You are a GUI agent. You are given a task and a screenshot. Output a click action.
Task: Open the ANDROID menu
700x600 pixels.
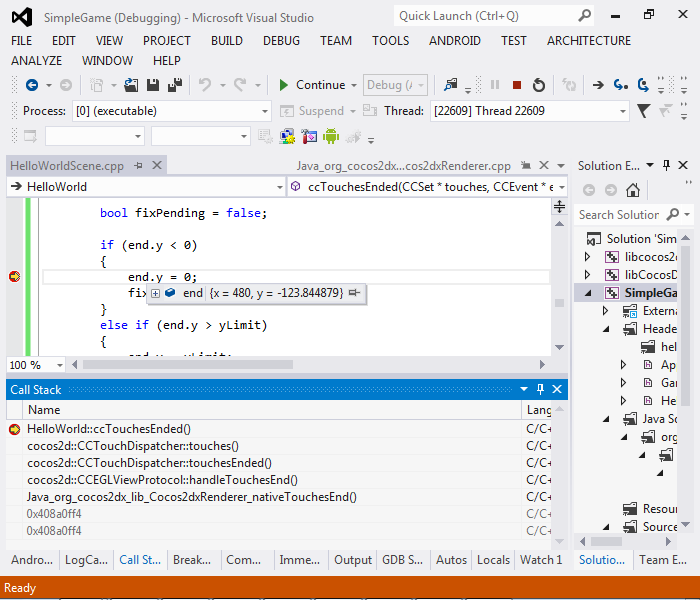pos(455,41)
